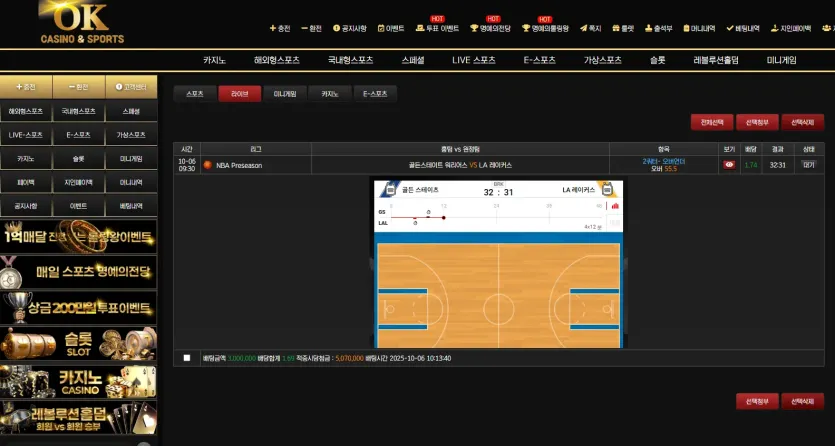The image size is (835, 446).
Task: Open 환전 in the top header links
Action: [x=312, y=29]
